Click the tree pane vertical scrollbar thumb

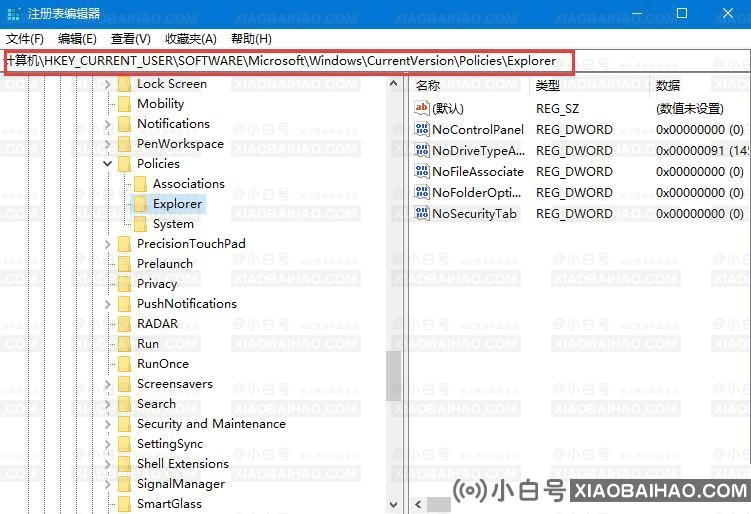[394, 377]
